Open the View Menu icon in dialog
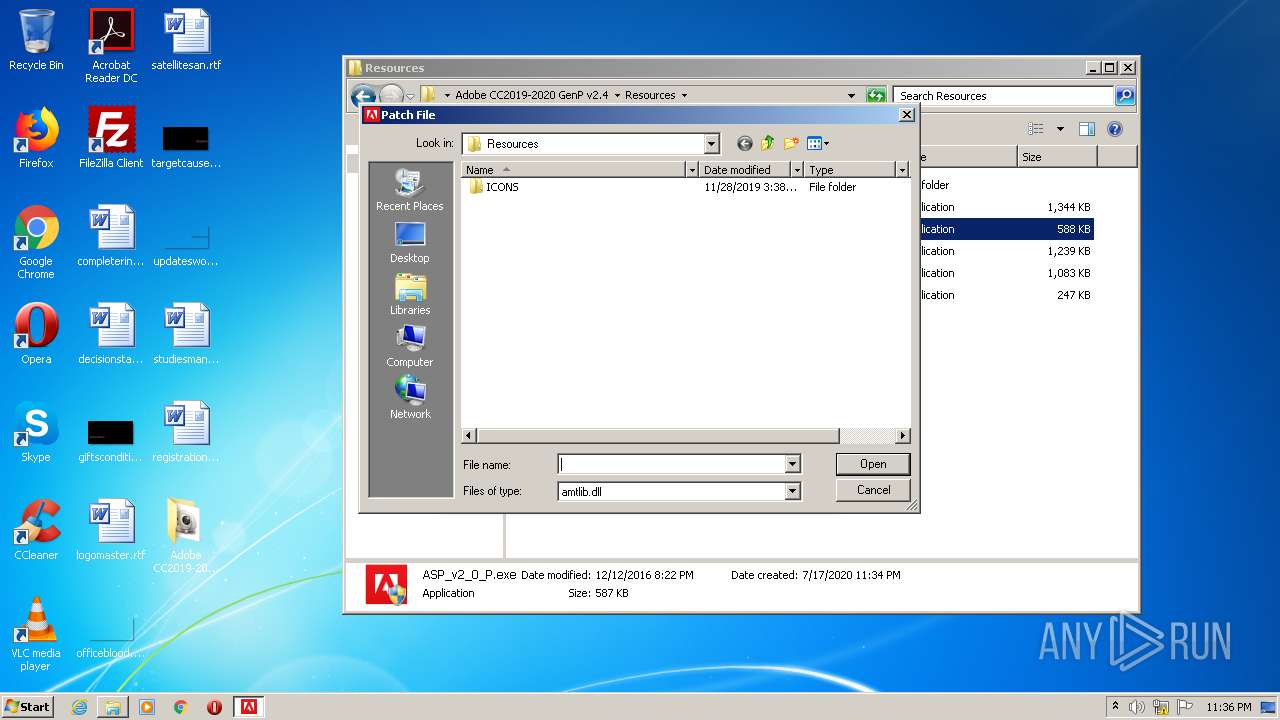The image size is (1280, 720). tap(818, 144)
